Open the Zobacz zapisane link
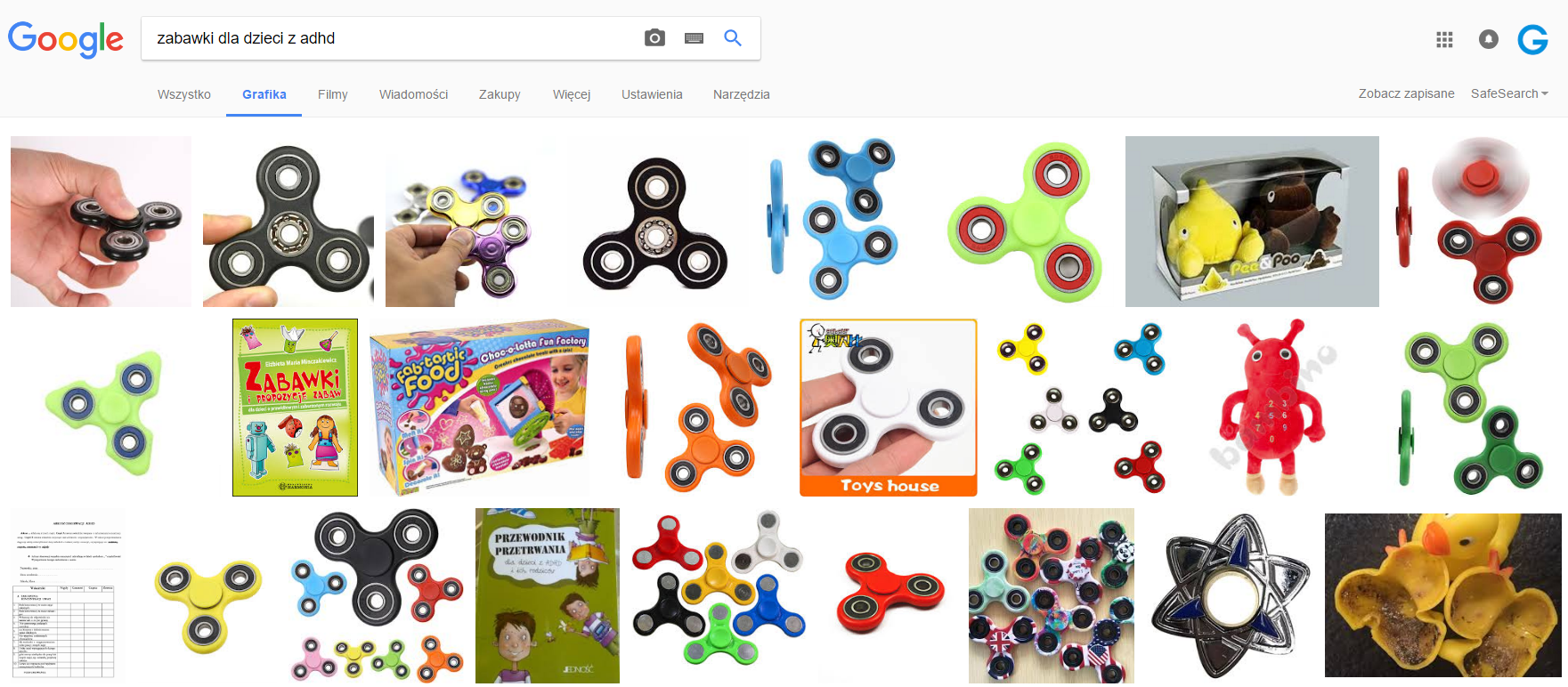Viewport: 1568px width, 687px height. tap(1406, 93)
